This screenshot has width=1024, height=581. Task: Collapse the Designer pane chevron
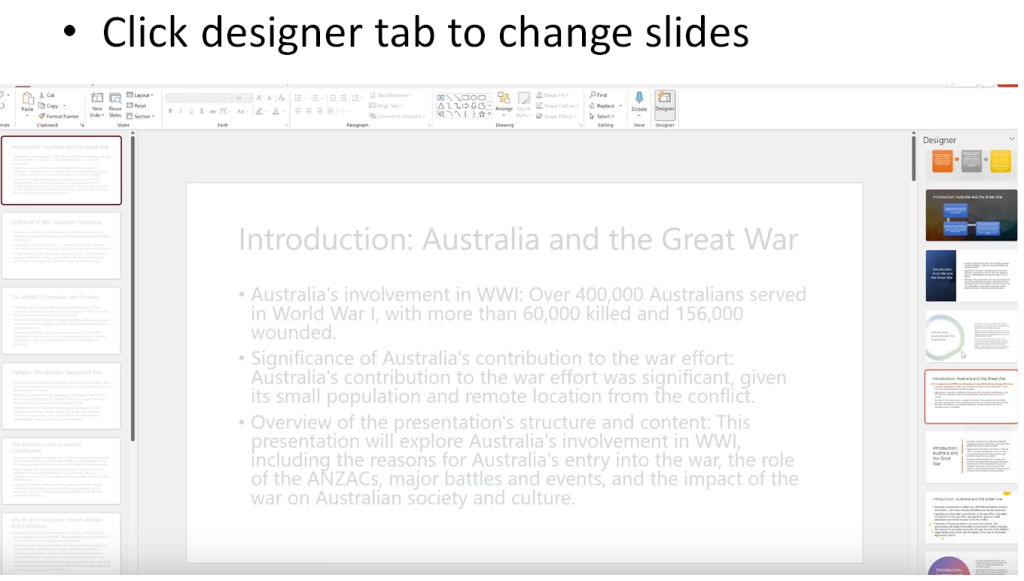pos(1012,139)
